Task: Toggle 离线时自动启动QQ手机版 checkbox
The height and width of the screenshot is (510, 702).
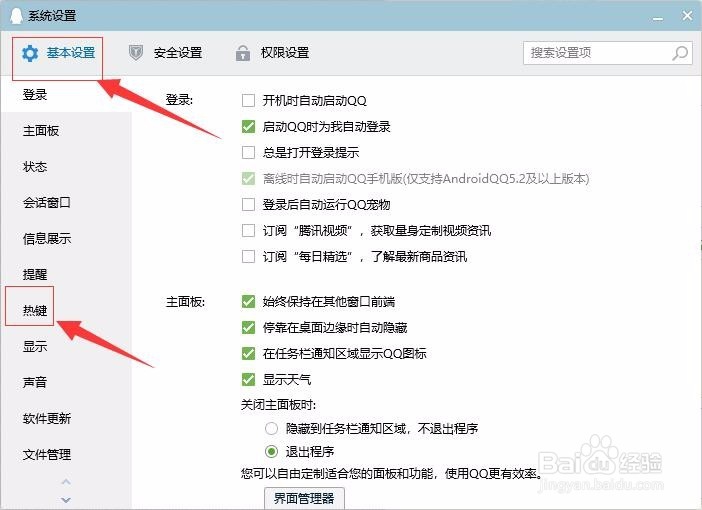Action: point(248,179)
